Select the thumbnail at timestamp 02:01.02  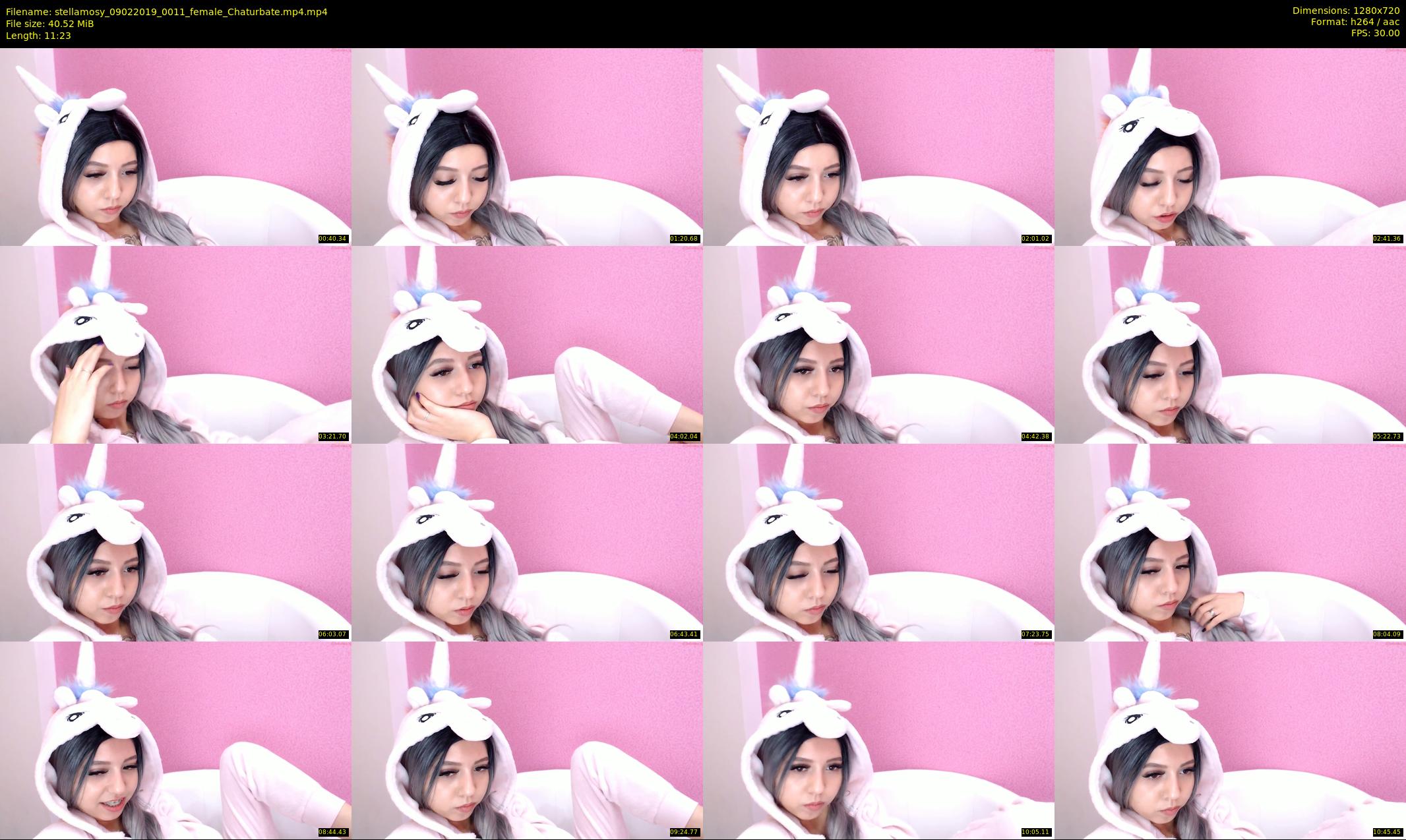[x=878, y=146]
